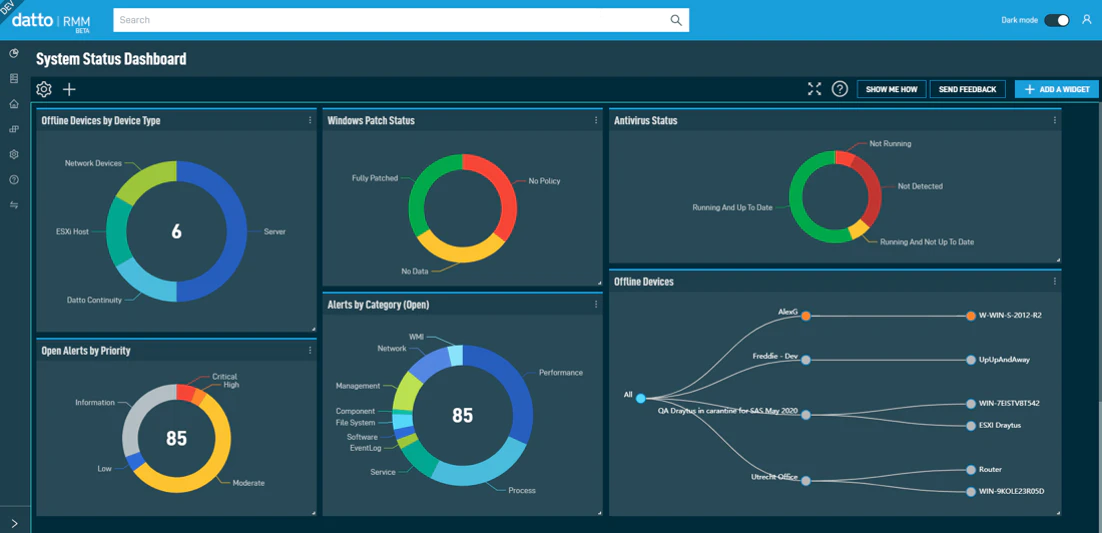Viewport: 1102px width, 533px height.
Task: Open the devices icon in the sidebar
Action: click(14, 129)
